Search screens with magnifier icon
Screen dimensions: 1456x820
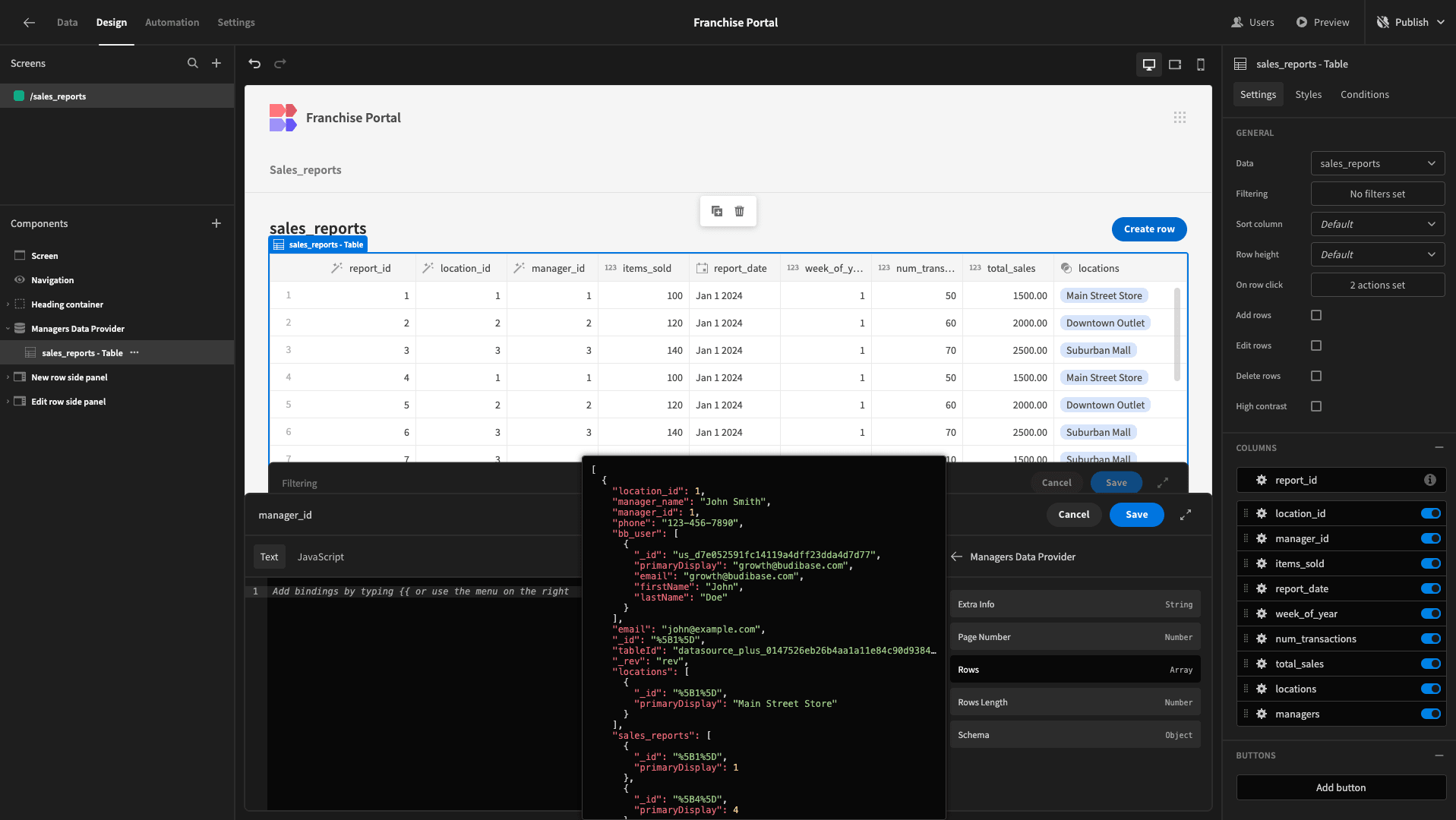pyautogui.click(x=193, y=63)
